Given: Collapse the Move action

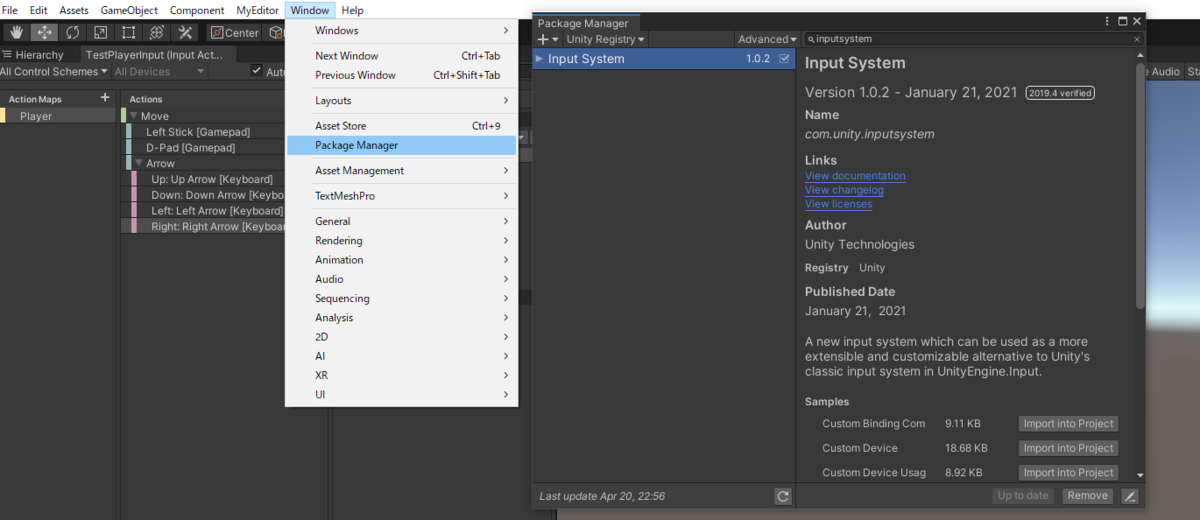Looking at the screenshot, I should tap(134, 116).
